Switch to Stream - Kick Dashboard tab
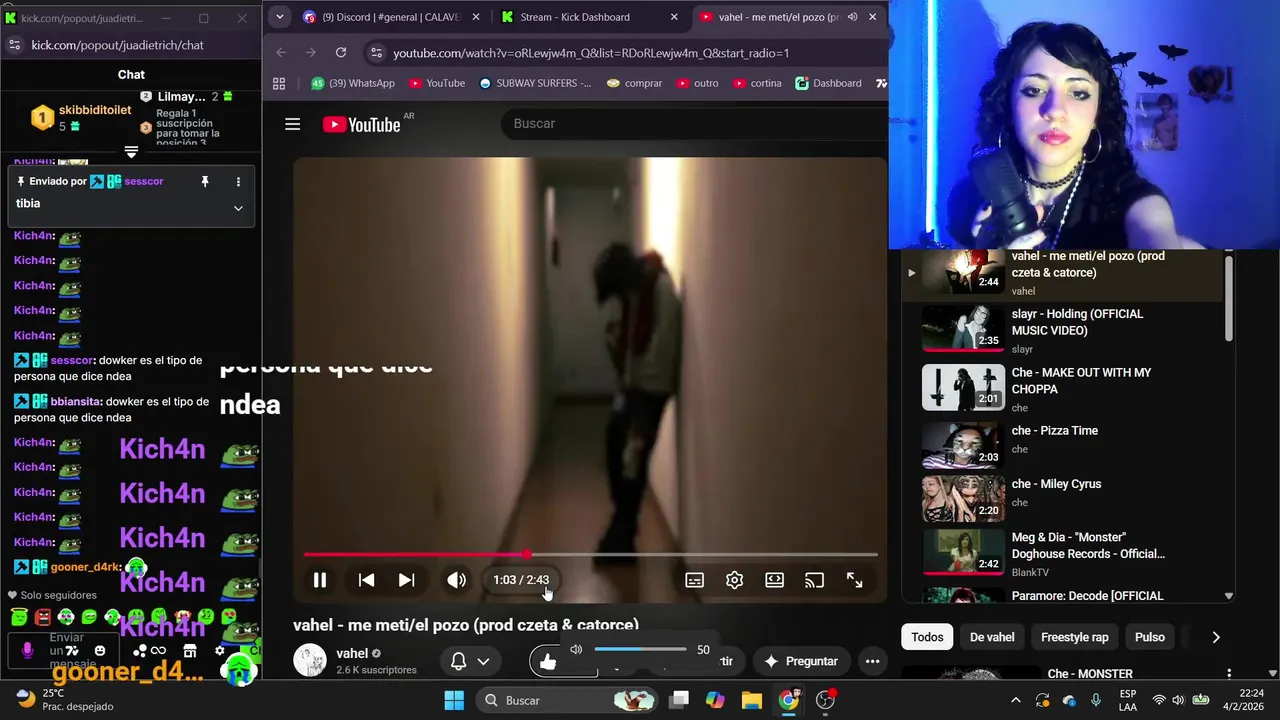The height and width of the screenshot is (720, 1280). click(590, 17)
